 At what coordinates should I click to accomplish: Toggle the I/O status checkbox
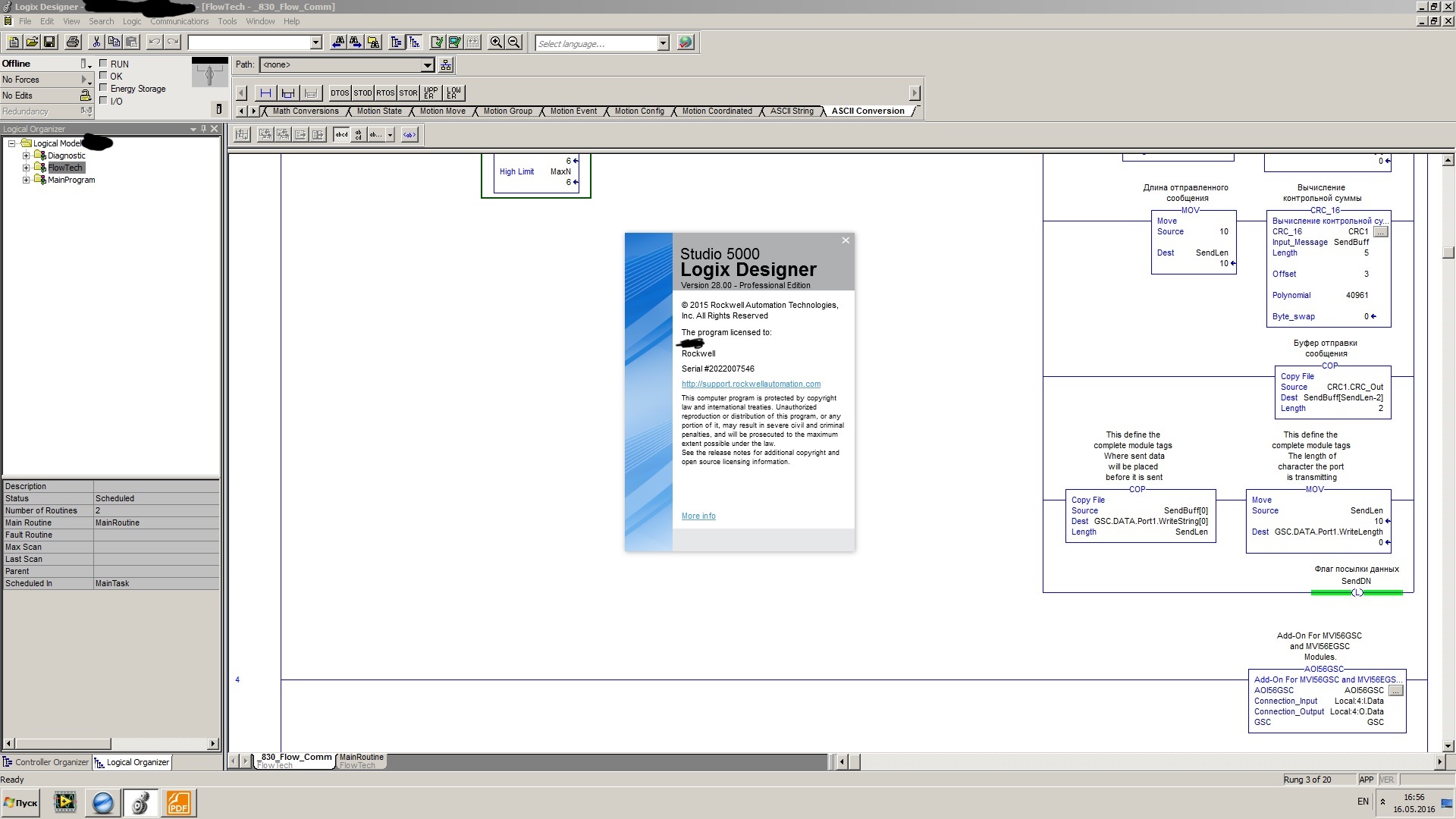click(104, 100)
